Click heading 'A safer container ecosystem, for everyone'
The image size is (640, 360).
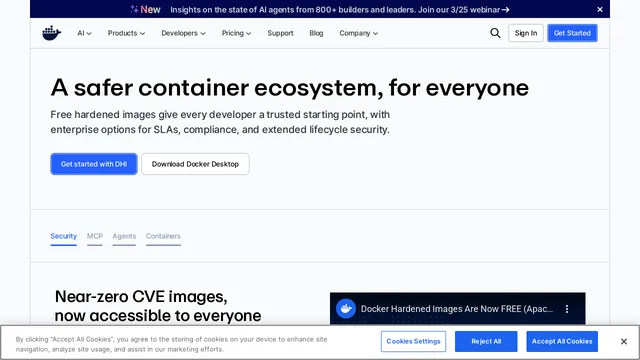tap(290, 88)
